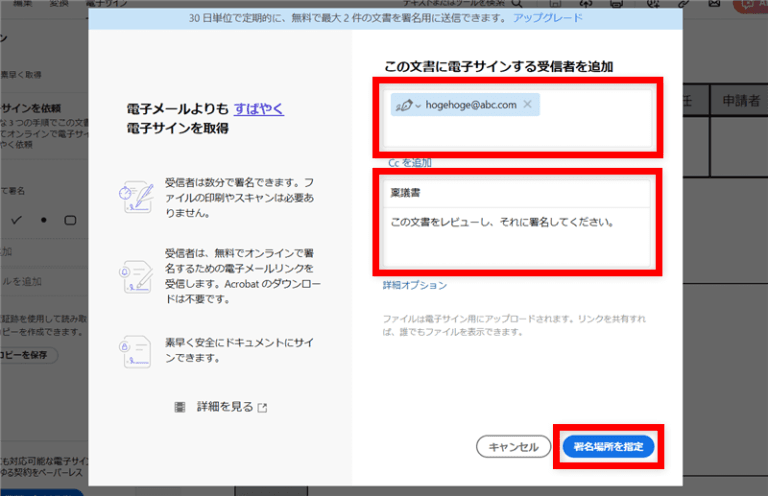Expand 詳細オプション settings
768x496 pixels.
(414, 286)
